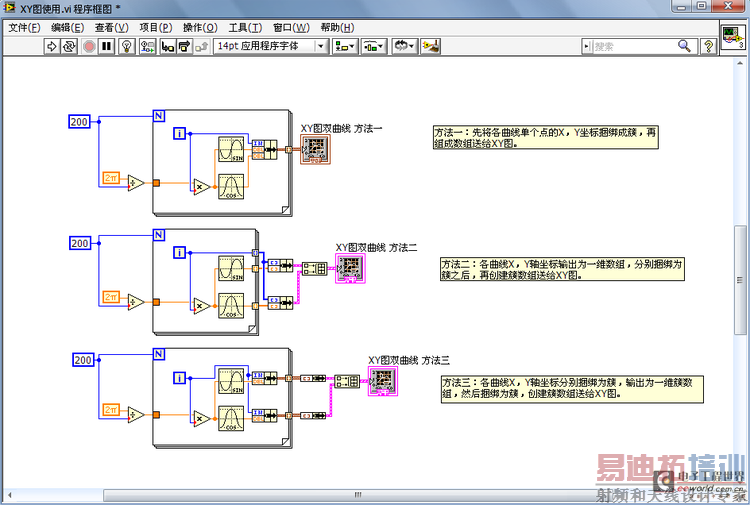Viewport: 750px width, 505px height.
Task: Click the Step Into button
Action: point(168,46)
